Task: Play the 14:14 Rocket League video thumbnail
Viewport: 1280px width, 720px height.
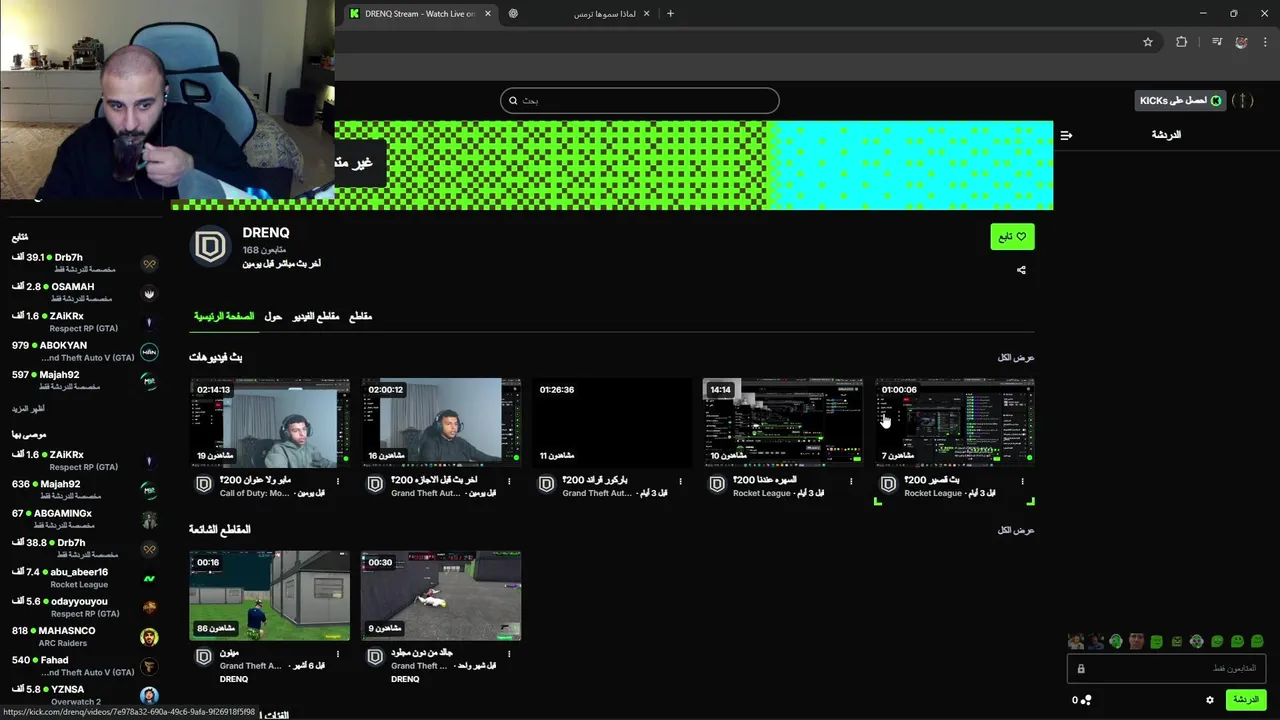Action: pos(783,422)
